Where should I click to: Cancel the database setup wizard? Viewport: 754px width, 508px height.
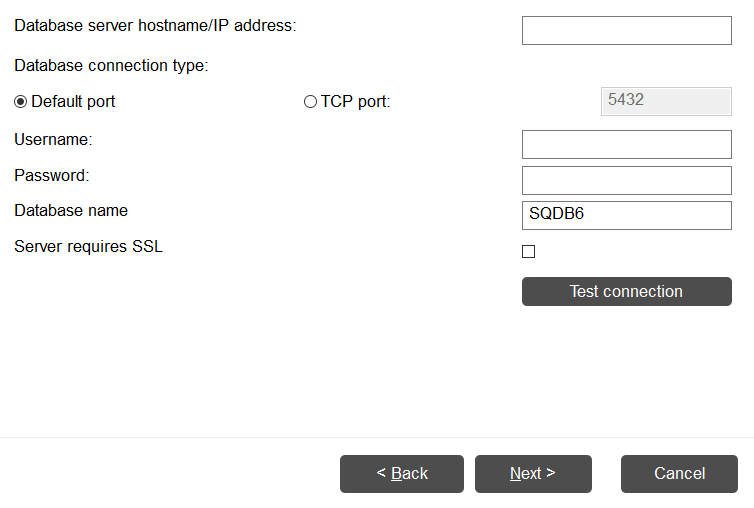point(680,474)
